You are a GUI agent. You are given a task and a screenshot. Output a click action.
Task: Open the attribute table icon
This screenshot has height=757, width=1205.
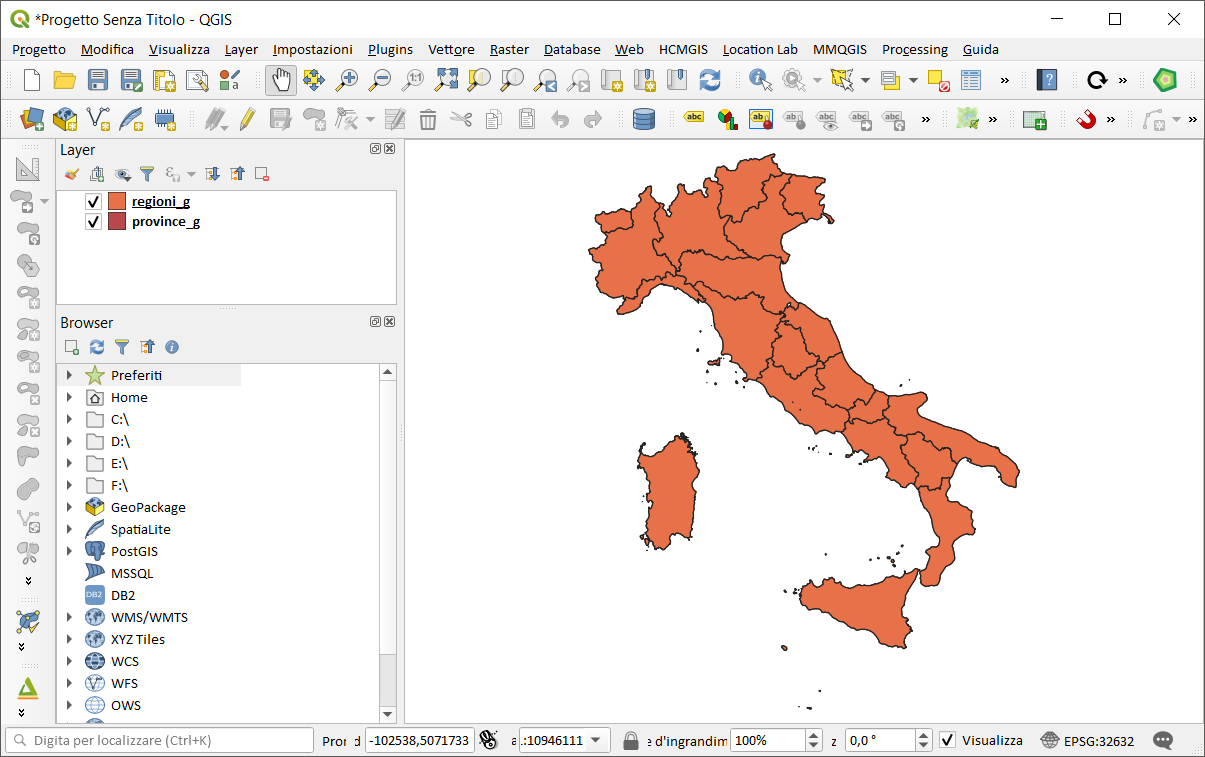[x=971, y=80]
